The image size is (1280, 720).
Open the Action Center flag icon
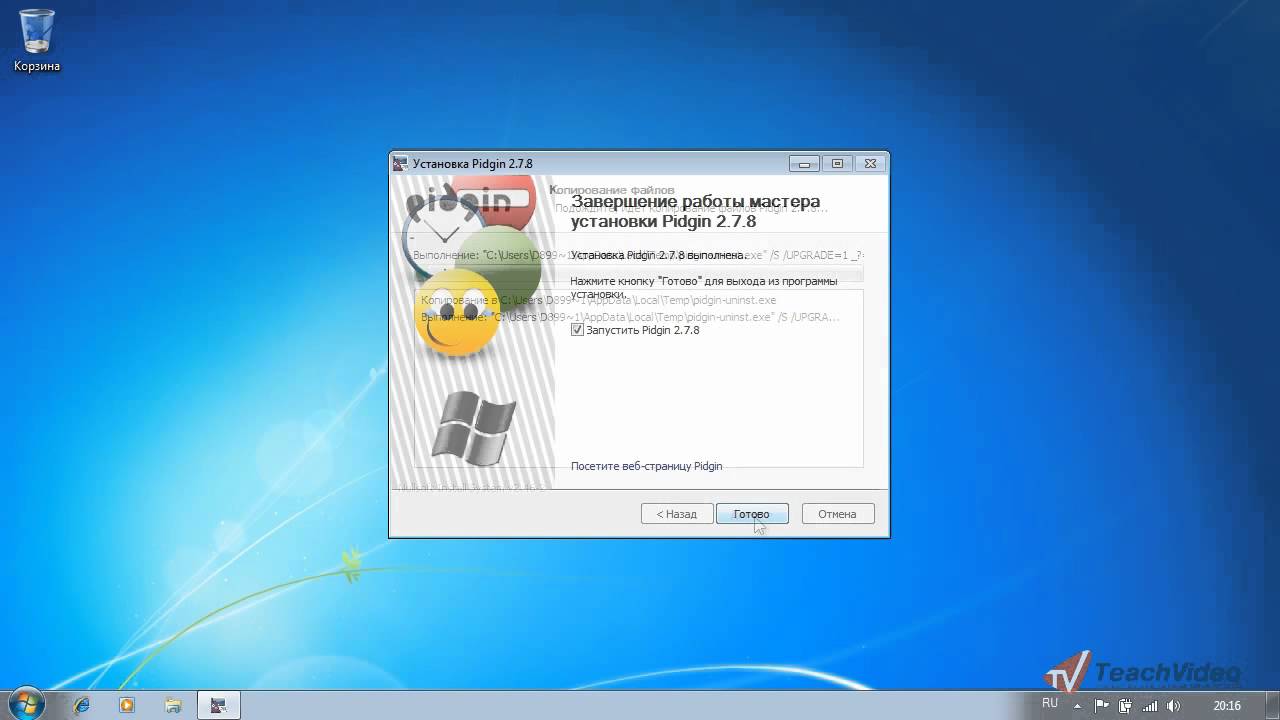click(x=1103, y=705)
